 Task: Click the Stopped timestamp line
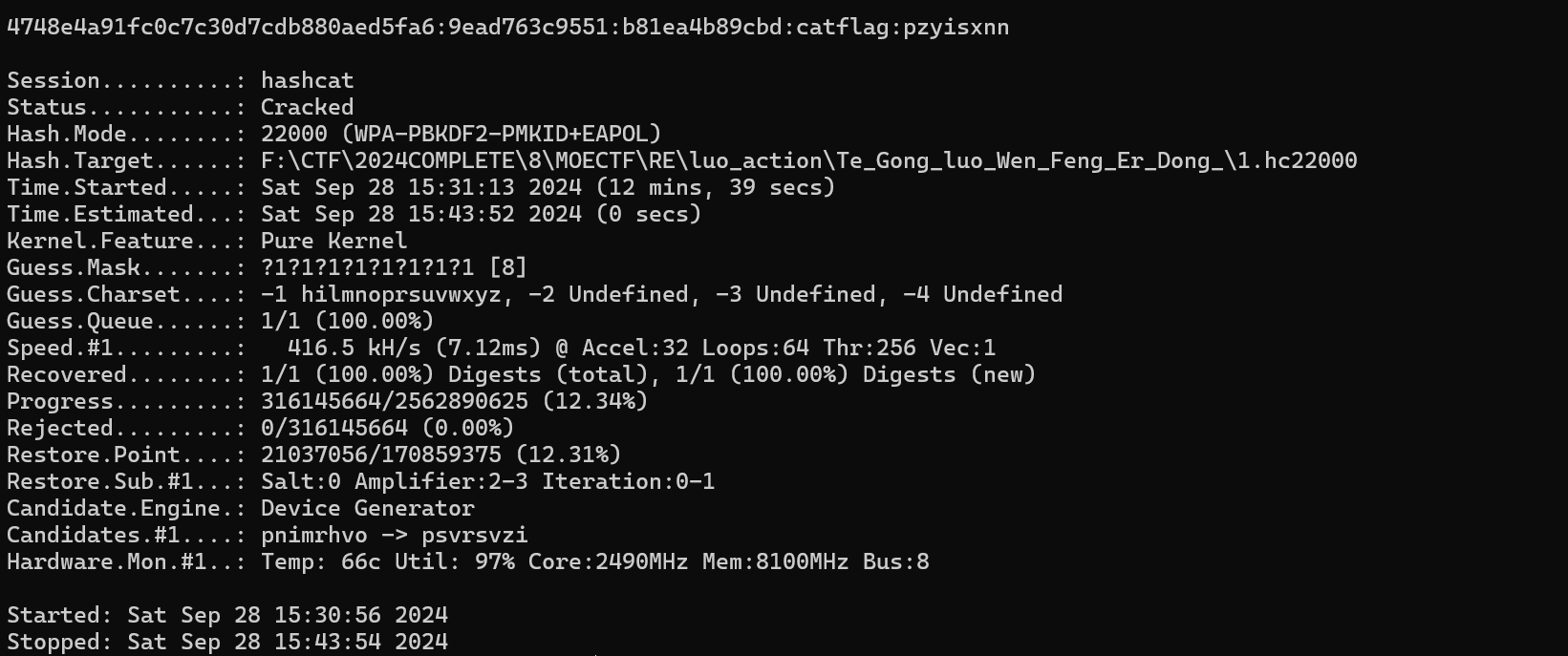(226, 642)
